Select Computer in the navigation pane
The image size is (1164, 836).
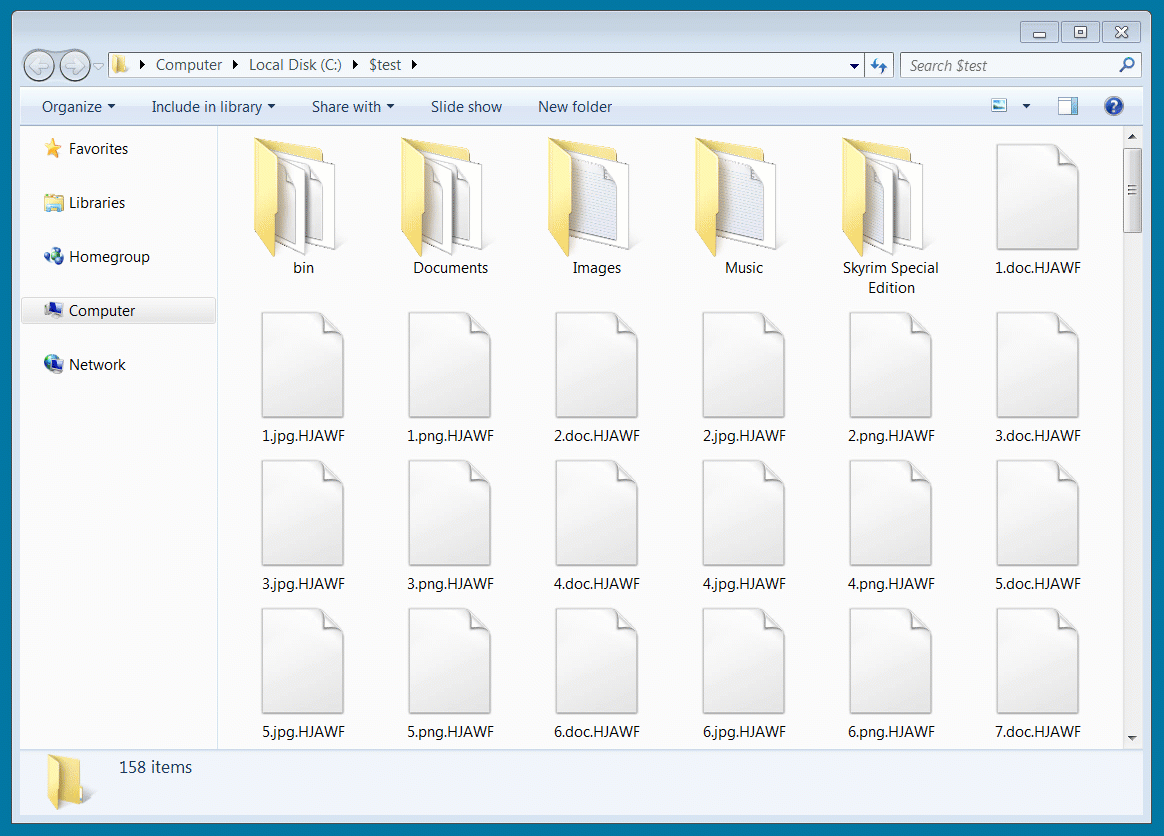119,310
